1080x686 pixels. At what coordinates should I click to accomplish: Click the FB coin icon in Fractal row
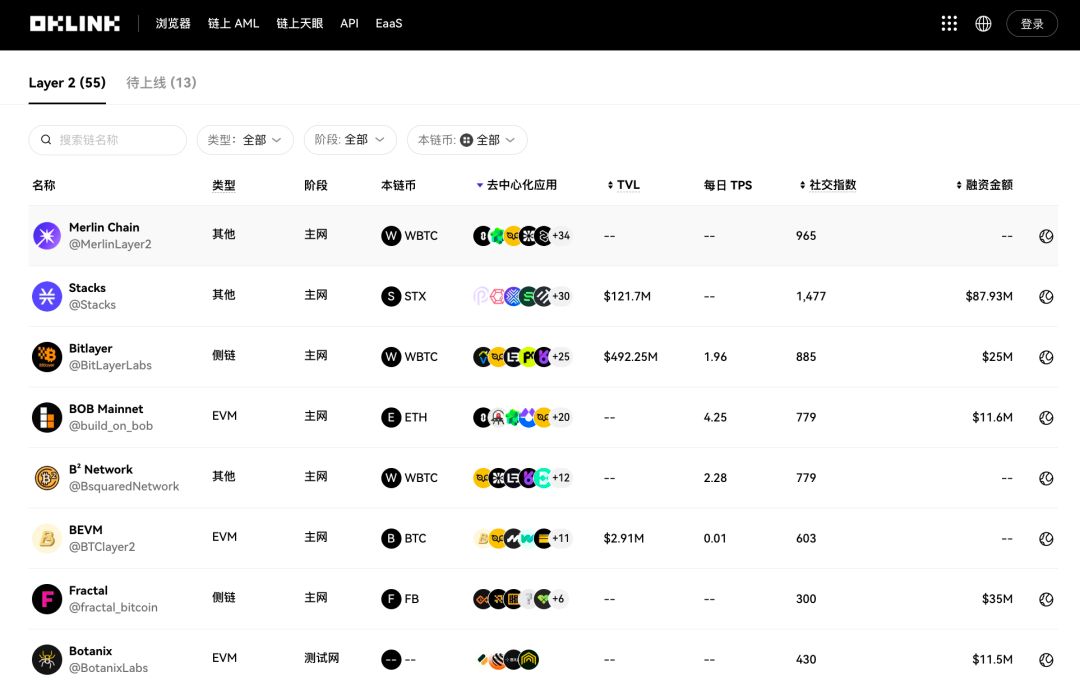coord(391,599)
